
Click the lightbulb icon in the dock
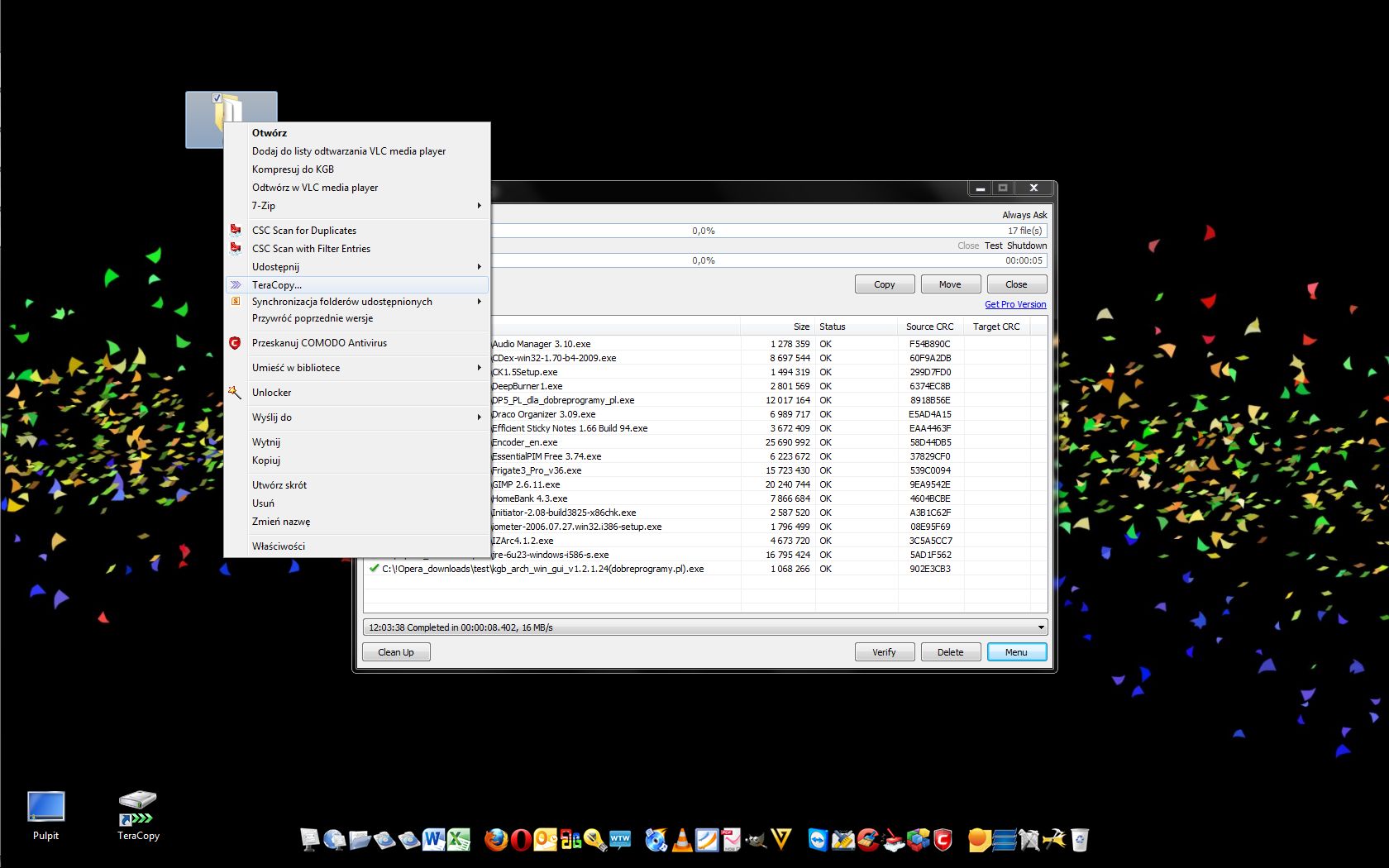(x=594, y=840)
